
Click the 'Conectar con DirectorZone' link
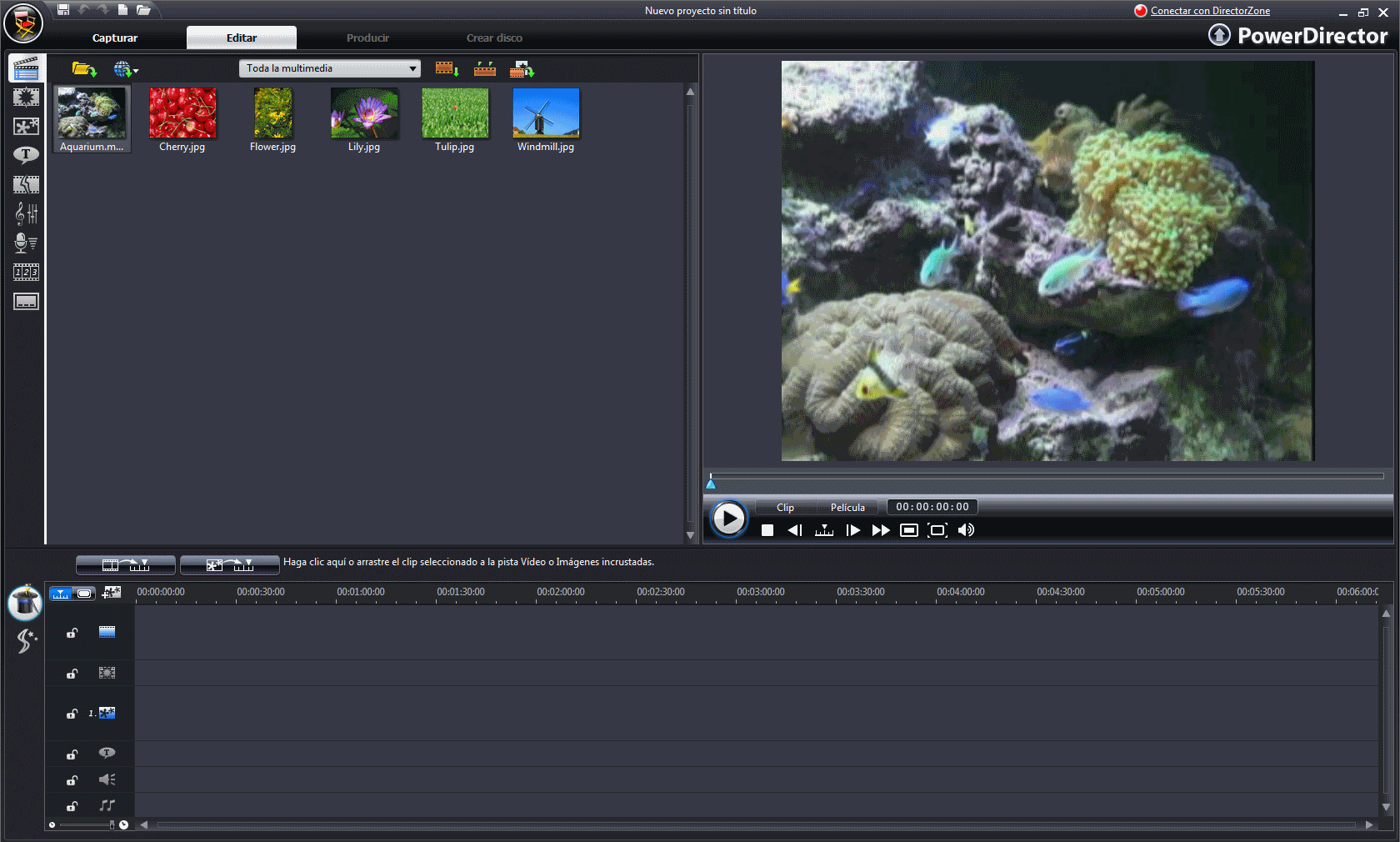[x=1210, y=11]
